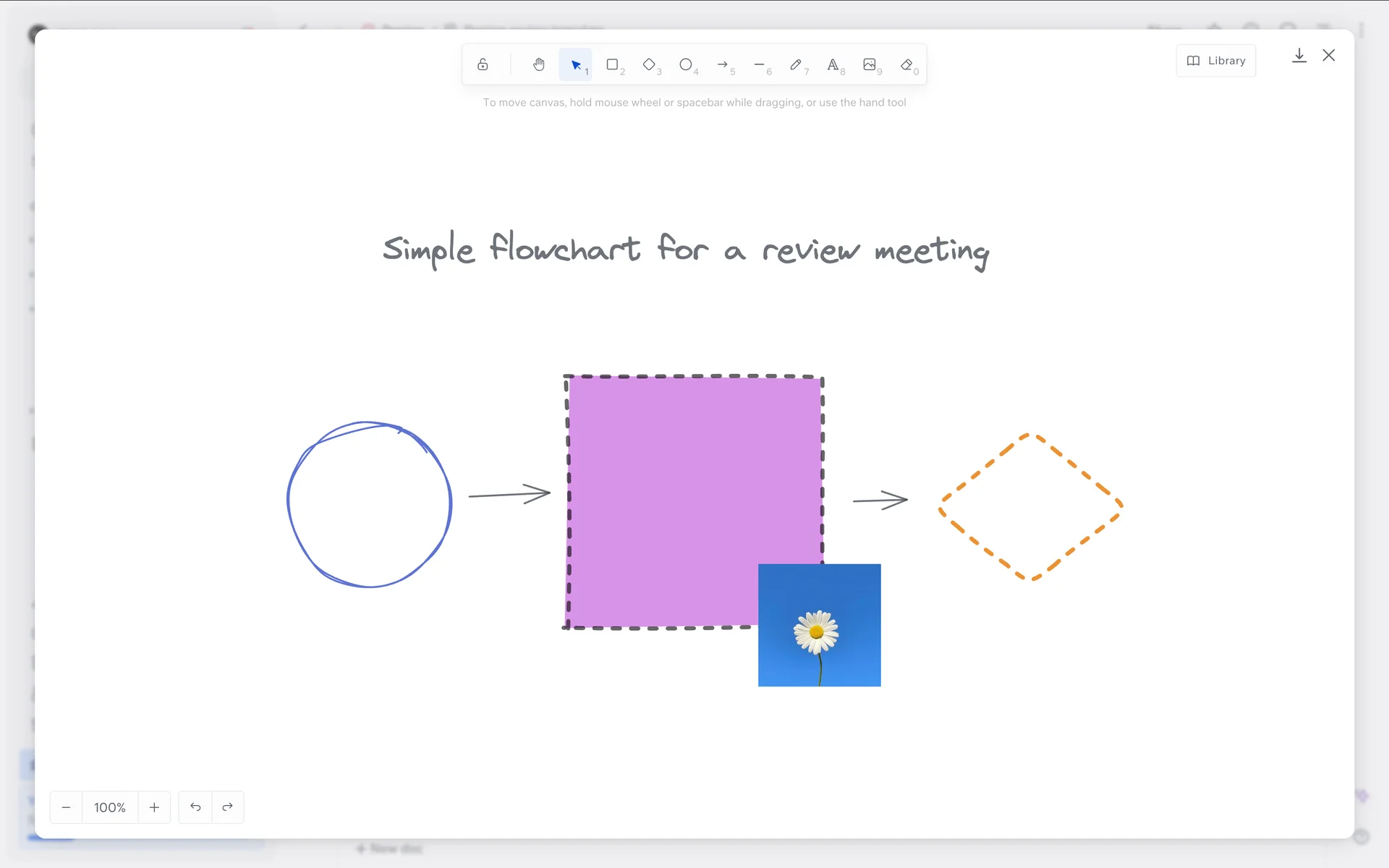This screenshot has height=868, width=1389.
Task: Select the Rectangle shape tool
Action: 613,64
